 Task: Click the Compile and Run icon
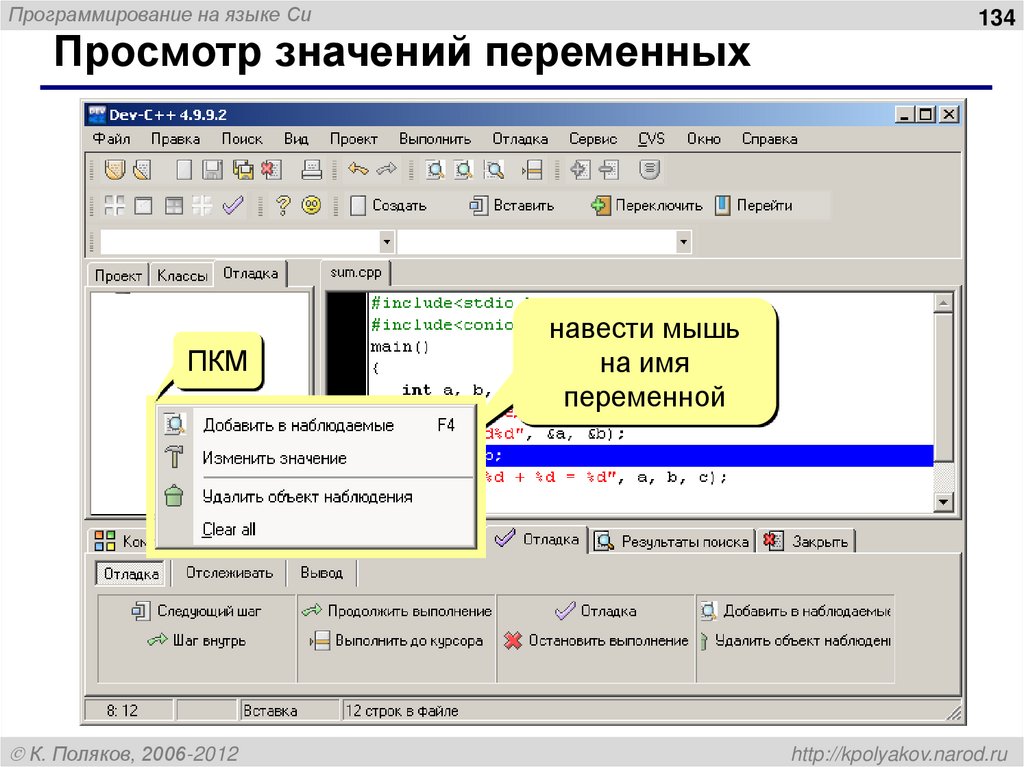coord(174,206)
